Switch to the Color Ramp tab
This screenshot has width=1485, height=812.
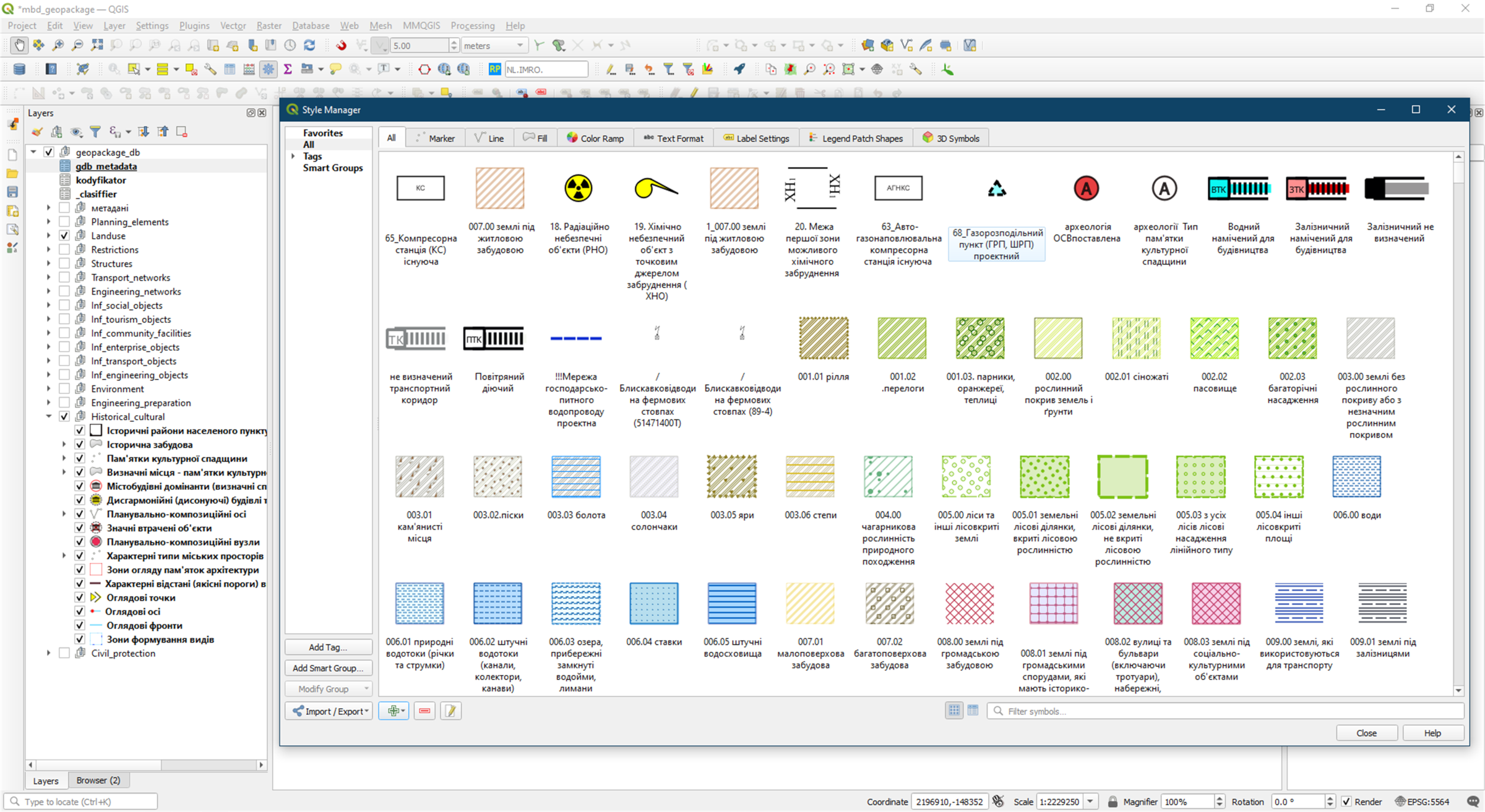595,138
